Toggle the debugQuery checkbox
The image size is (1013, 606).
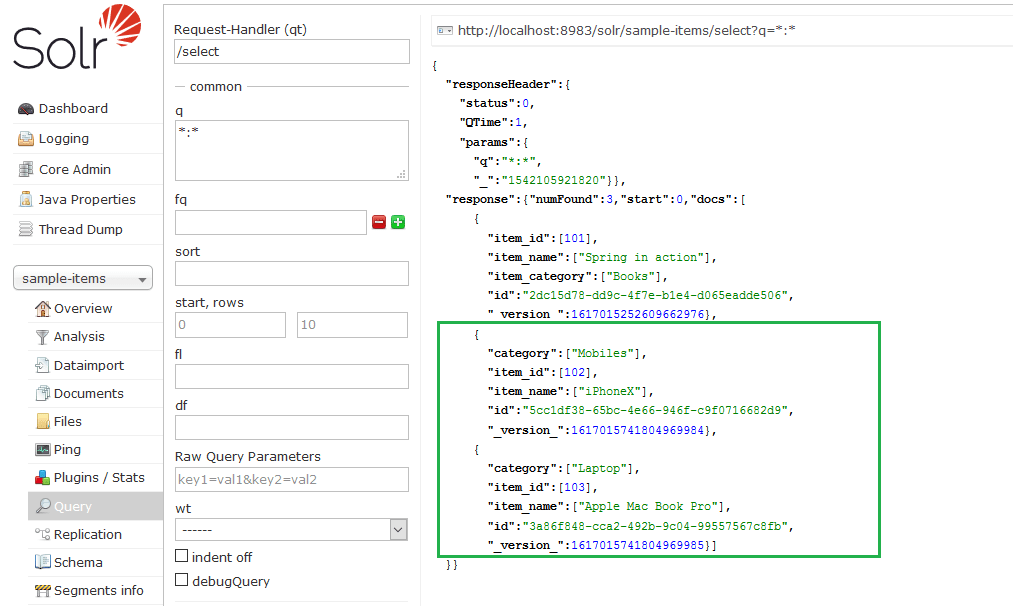(182, 581)
